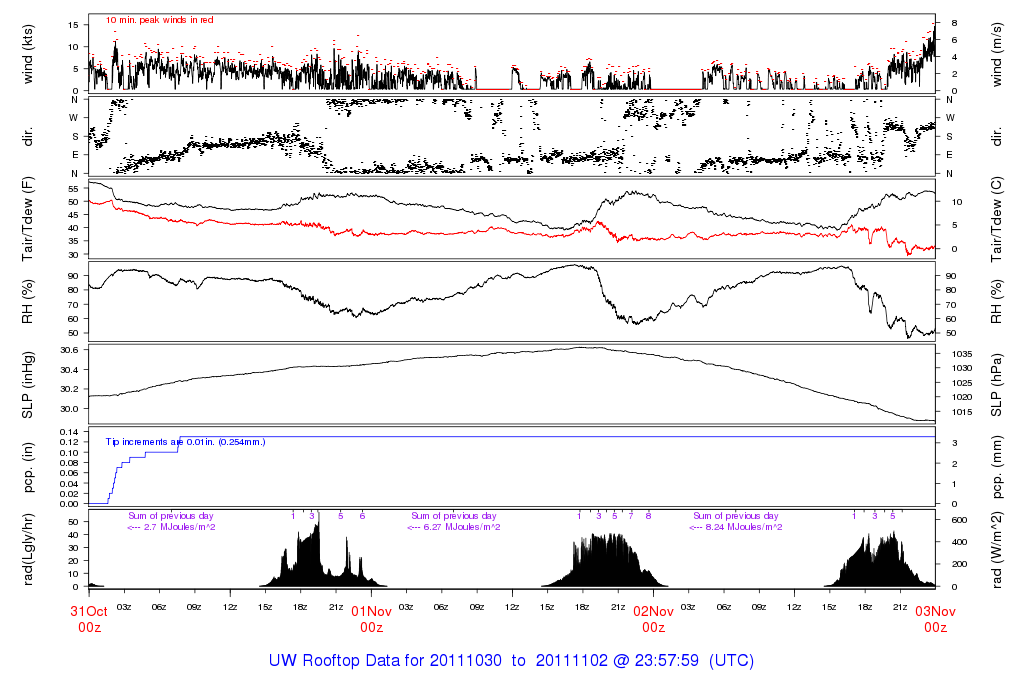Click the UW Rooftop Data title text
Screen dimensions: 1024x700
pyautogui.click(x=511, y=661)
